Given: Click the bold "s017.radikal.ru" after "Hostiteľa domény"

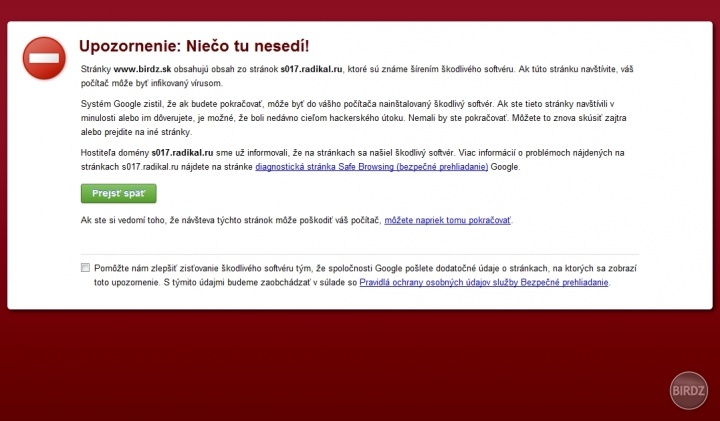Looking at the screenshot, I should coord(182,153).
